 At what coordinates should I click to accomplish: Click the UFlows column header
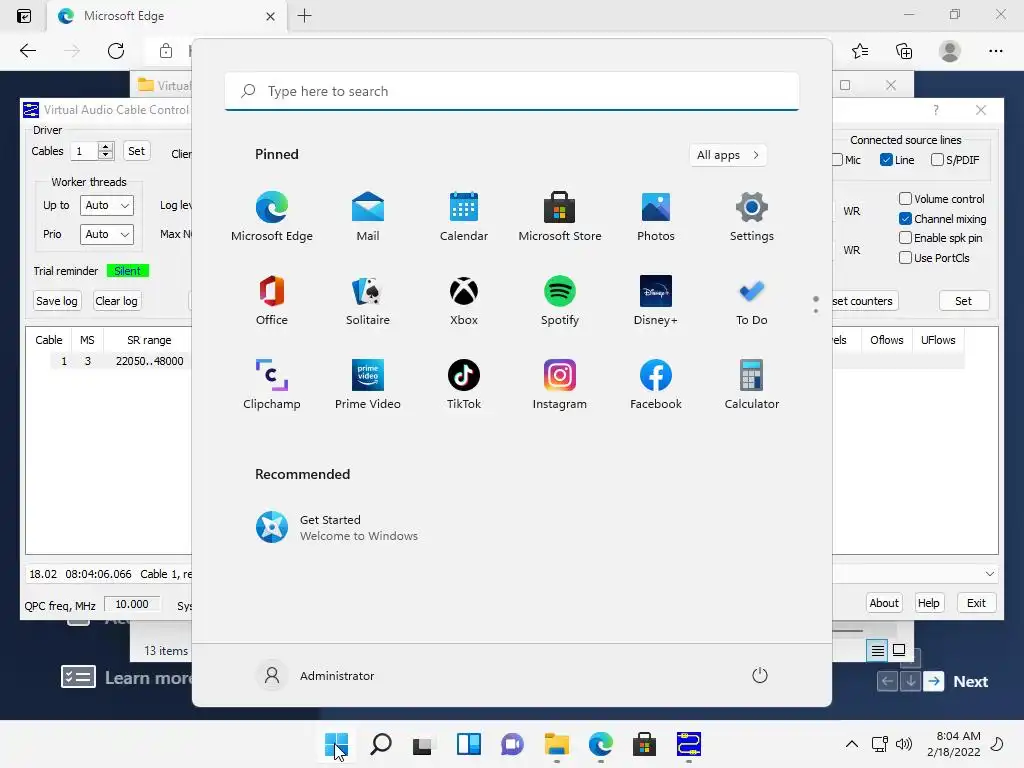point(938,340)
